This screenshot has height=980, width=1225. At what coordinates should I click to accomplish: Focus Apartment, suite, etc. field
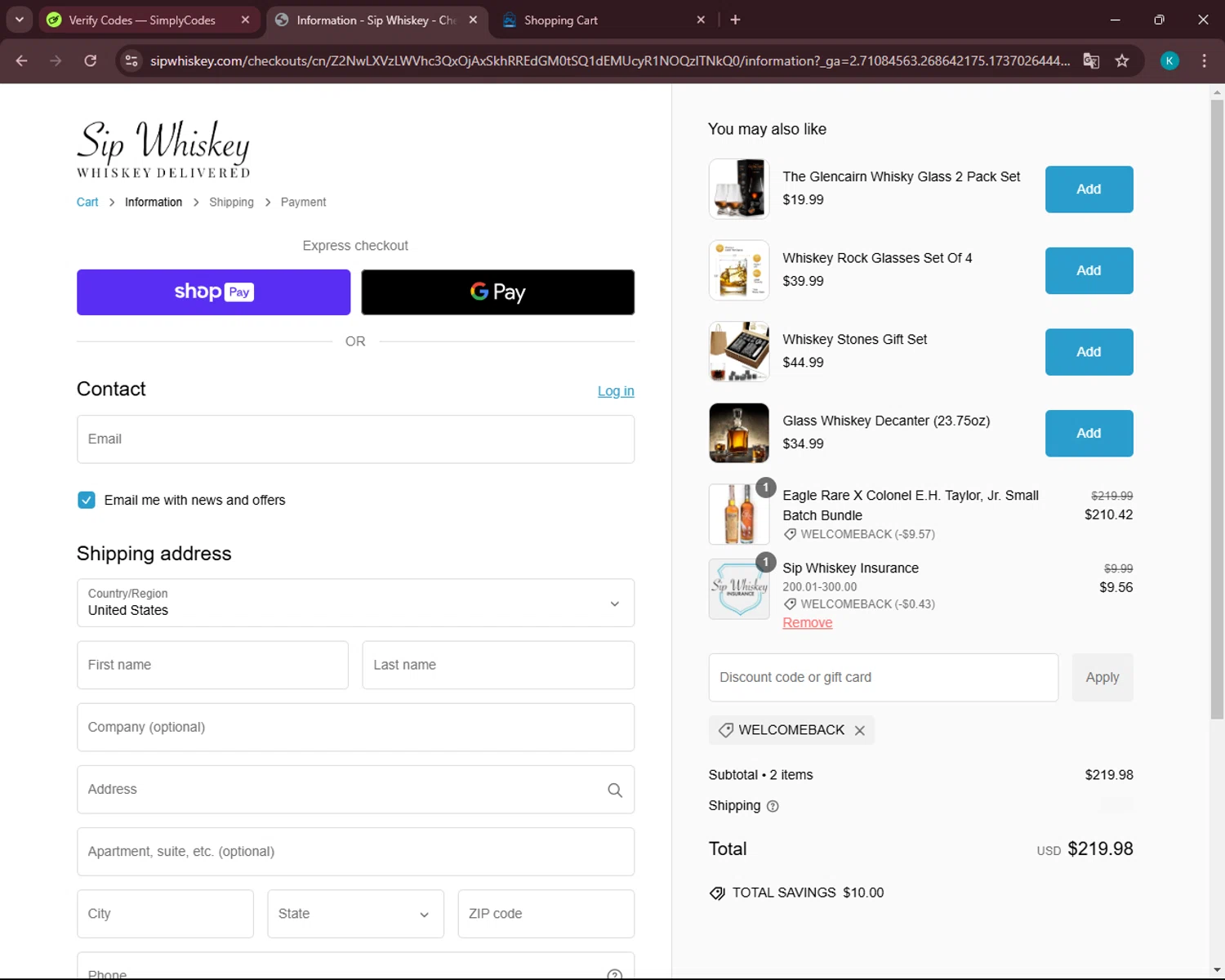coord(355,851)
